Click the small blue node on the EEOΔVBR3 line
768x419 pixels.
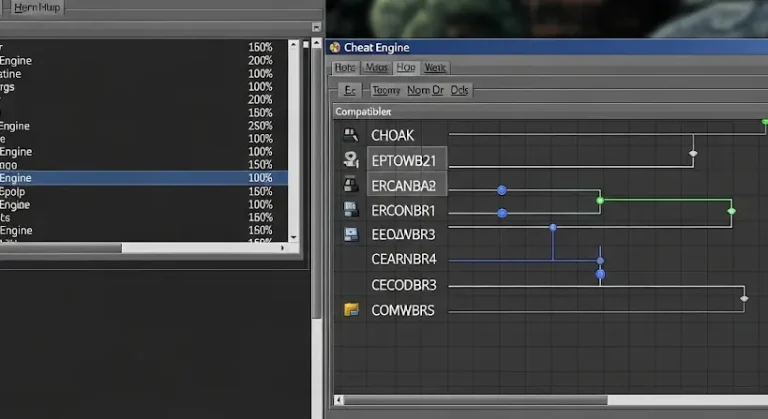coord(553,227)
